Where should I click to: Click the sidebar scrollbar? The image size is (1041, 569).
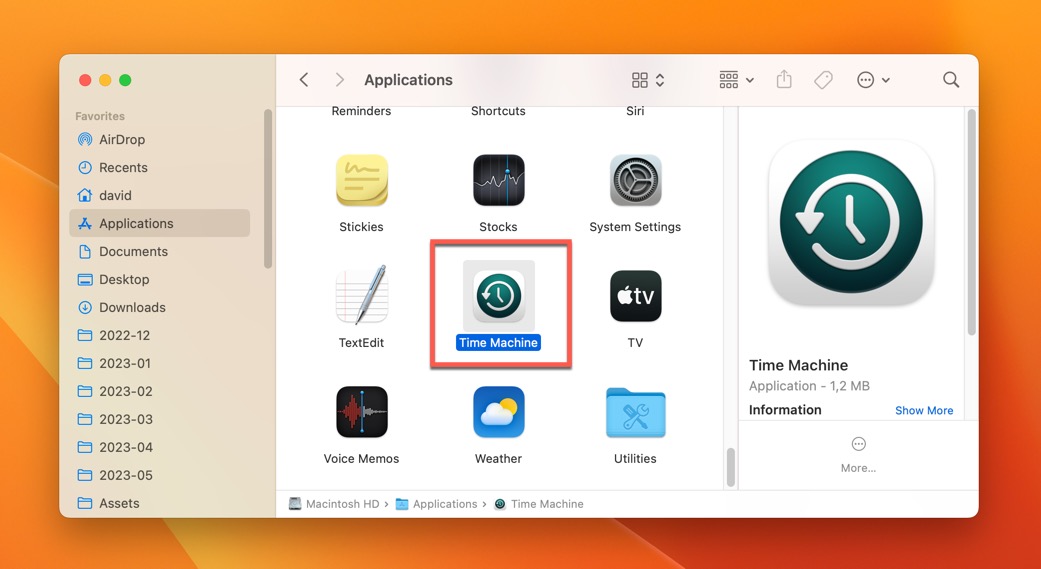coord(268,189)
